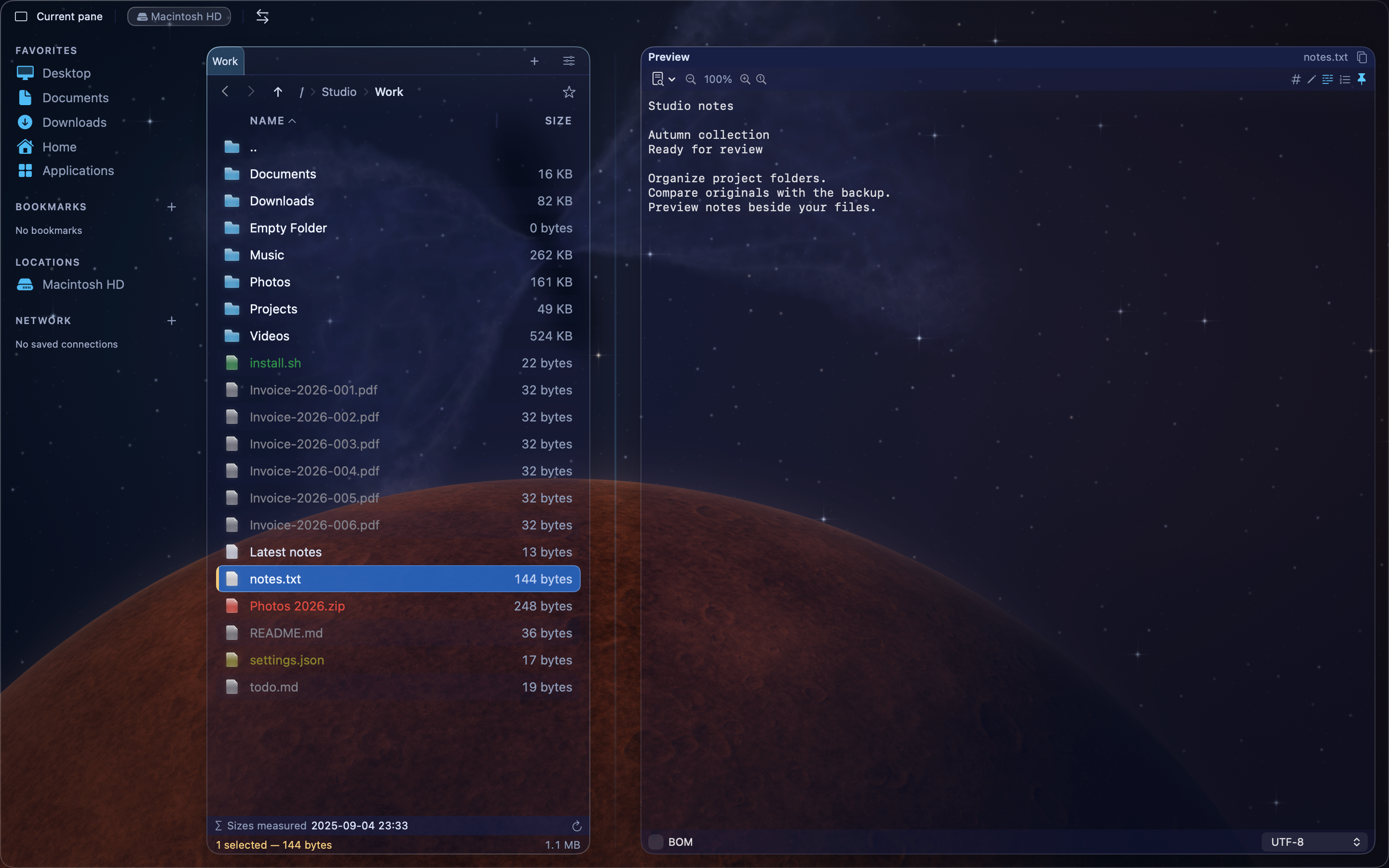Toggle word wrap in preview
Viewport: 1389px width, 868px height.
pos(1328,79)
